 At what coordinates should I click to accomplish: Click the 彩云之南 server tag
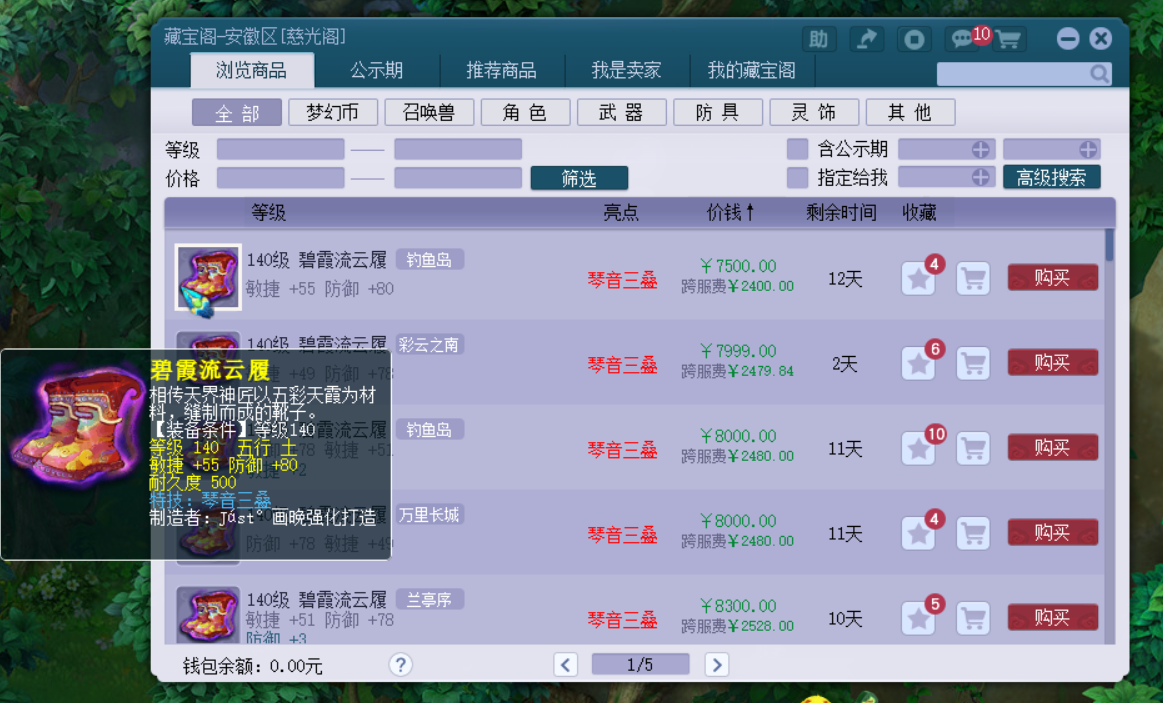click(429, 345)
